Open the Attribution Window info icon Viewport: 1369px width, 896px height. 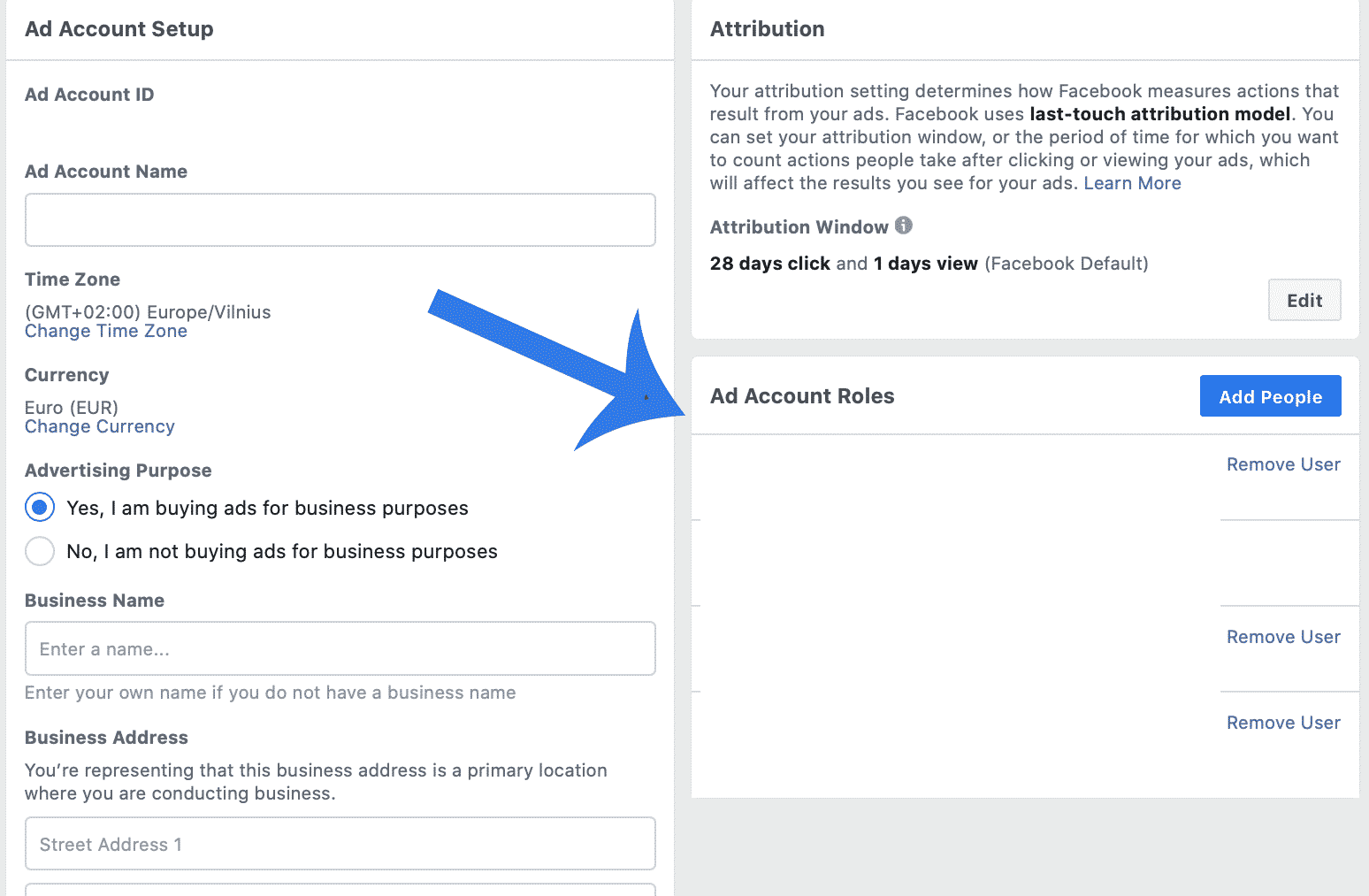pos(903,226)
